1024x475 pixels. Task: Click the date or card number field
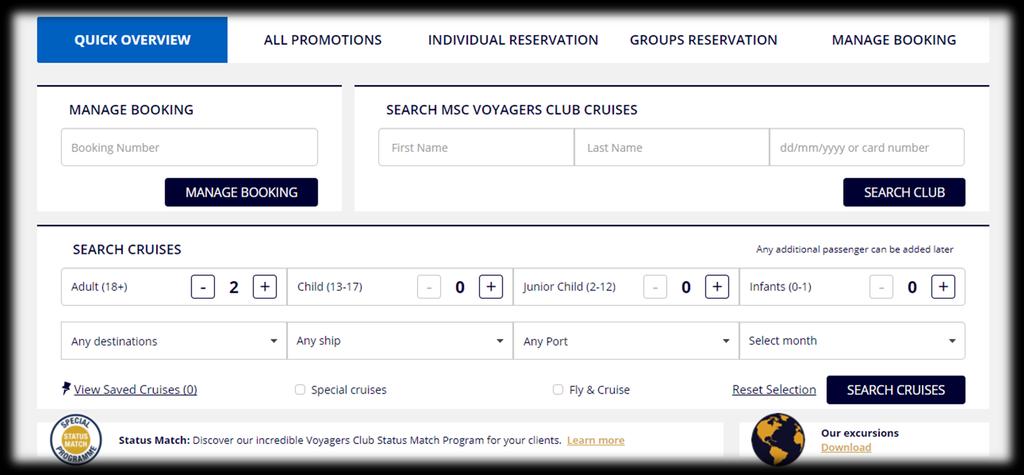point(867,147)
